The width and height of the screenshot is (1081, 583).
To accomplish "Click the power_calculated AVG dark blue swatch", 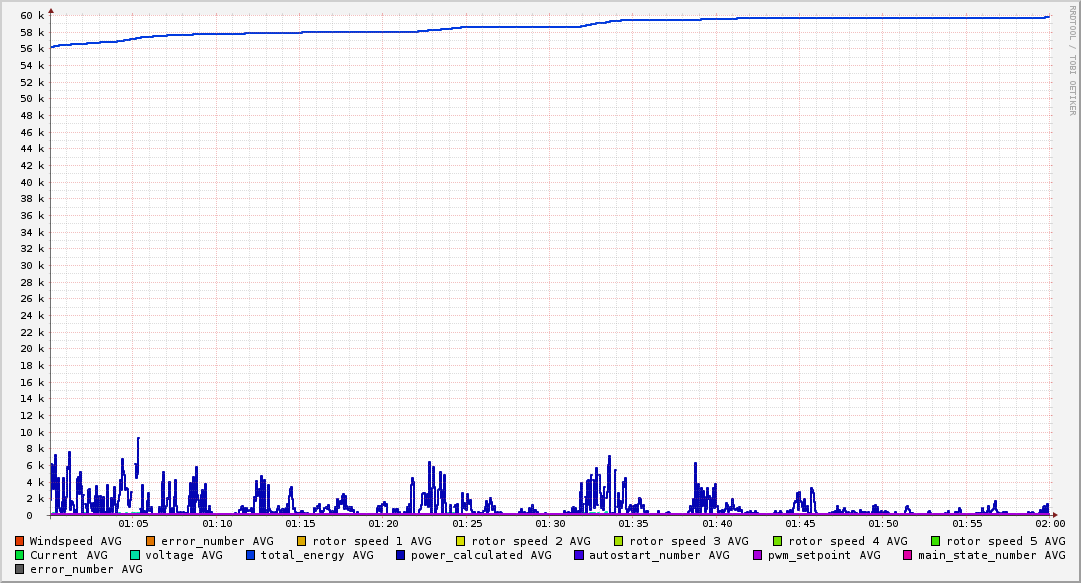I will pos(400,555).
